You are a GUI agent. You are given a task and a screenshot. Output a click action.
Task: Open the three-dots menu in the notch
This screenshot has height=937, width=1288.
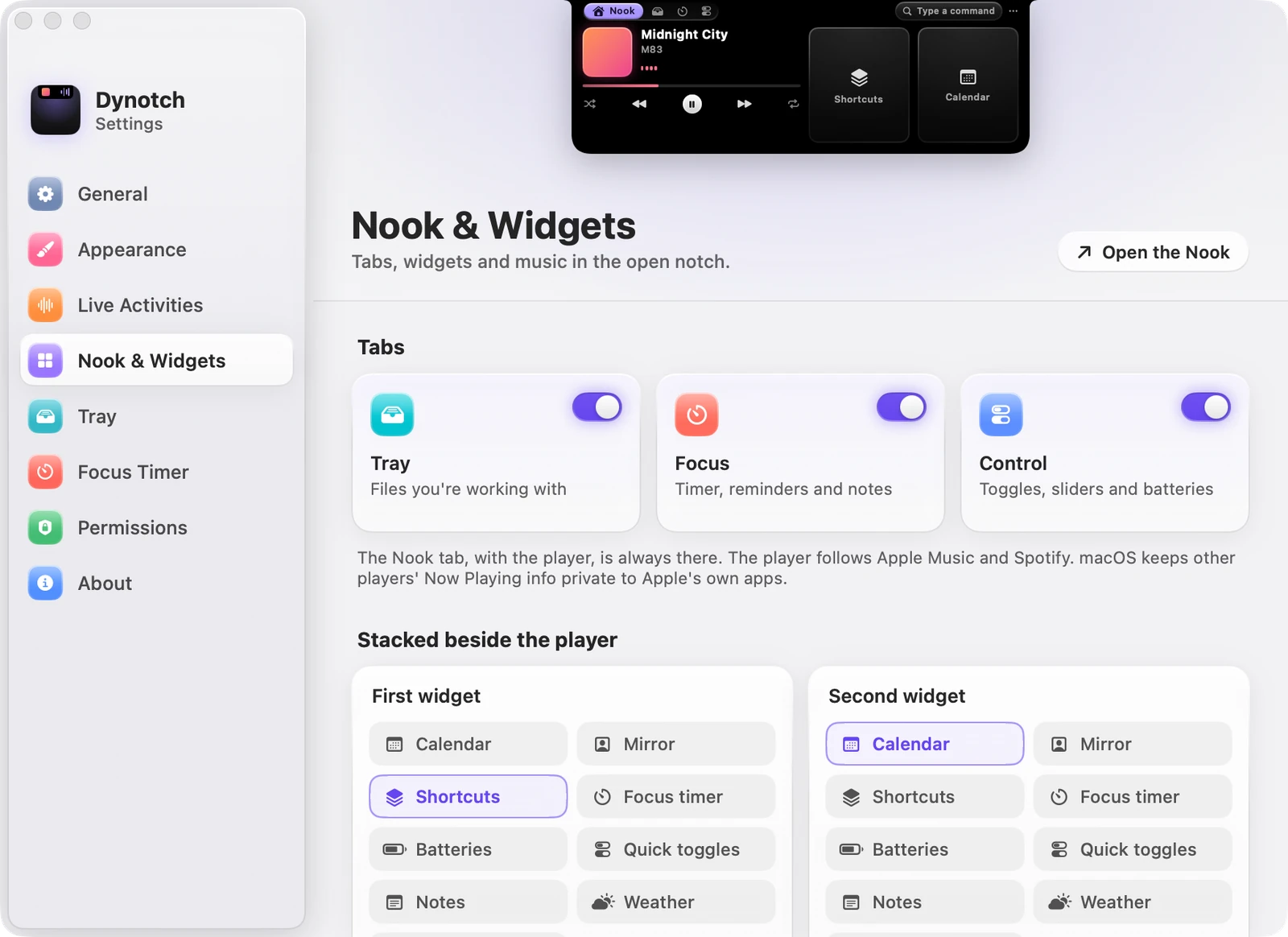pos(1013,11)
